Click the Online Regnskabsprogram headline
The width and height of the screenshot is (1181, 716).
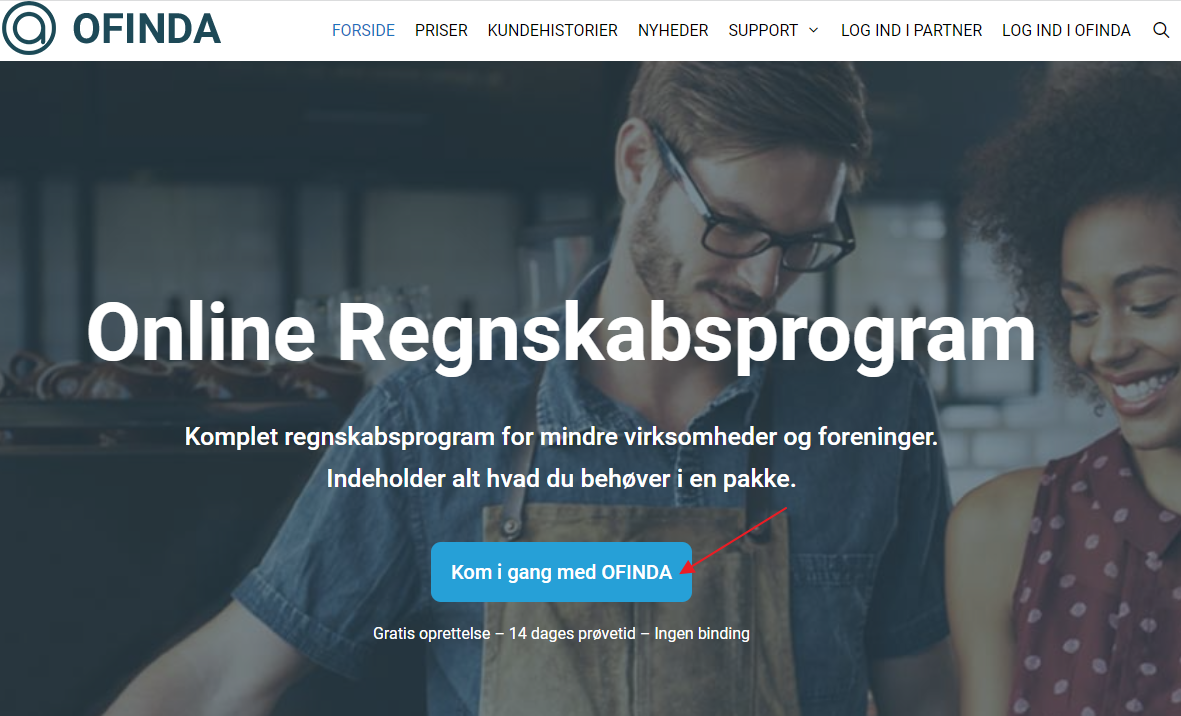(561, 334)
